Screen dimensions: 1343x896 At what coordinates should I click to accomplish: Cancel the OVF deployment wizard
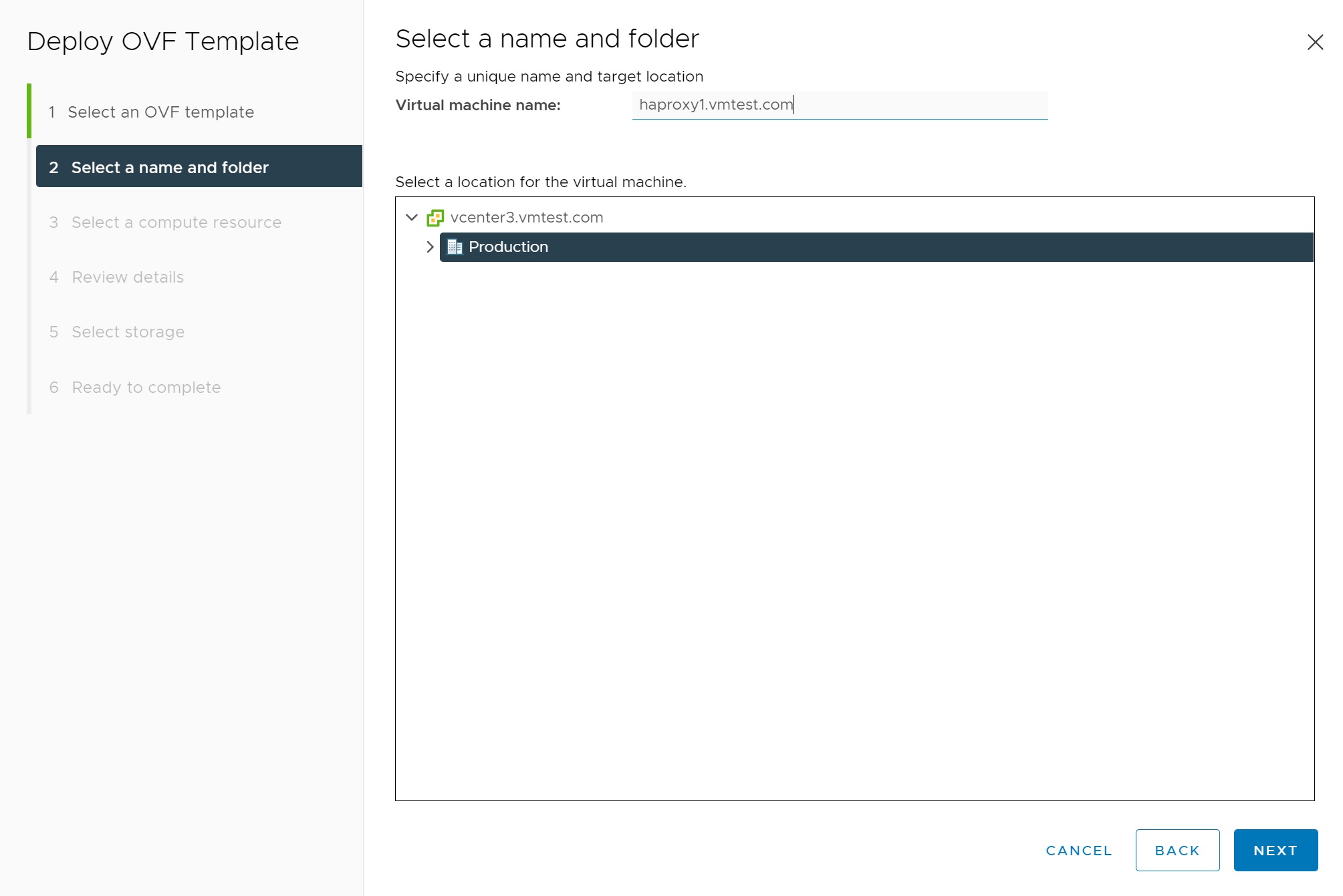pyautogui.click(x=1078, y=851)
